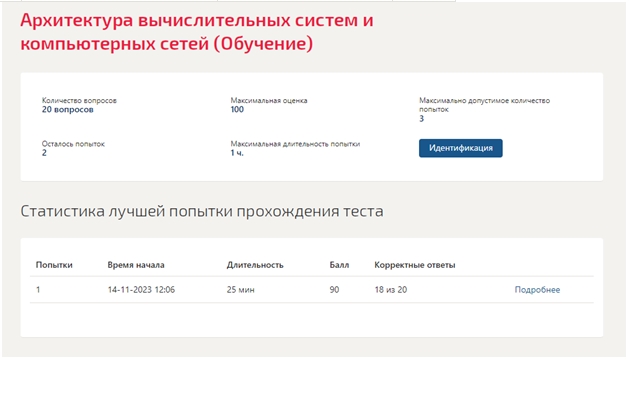Click the Балл column header
The width and height of the screenshot is (640, 397).
[x=339, y=265]
